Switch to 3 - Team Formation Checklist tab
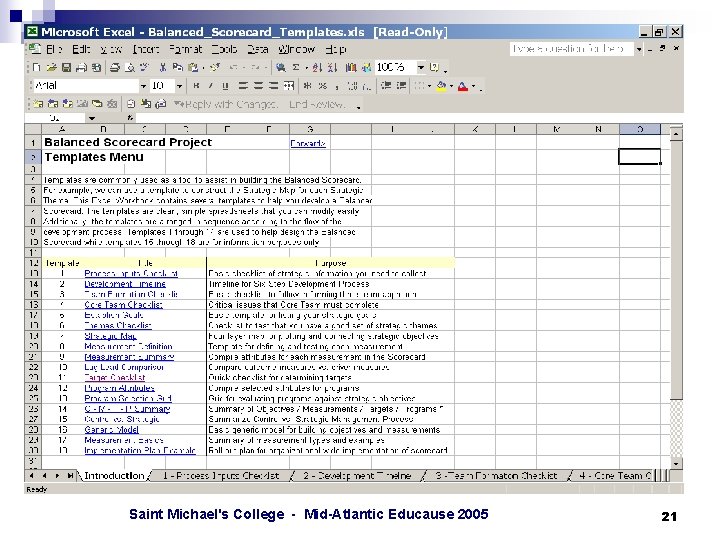 496,476
